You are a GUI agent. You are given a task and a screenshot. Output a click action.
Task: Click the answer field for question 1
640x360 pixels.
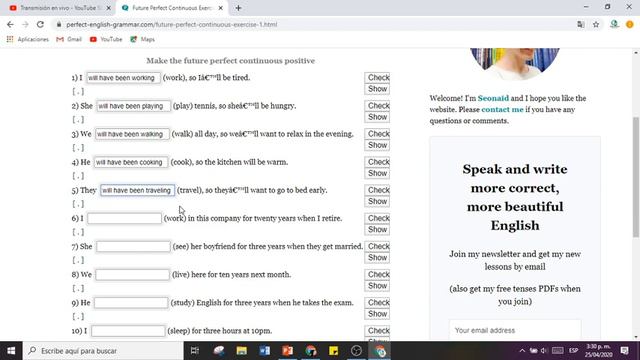coord(123,78)
